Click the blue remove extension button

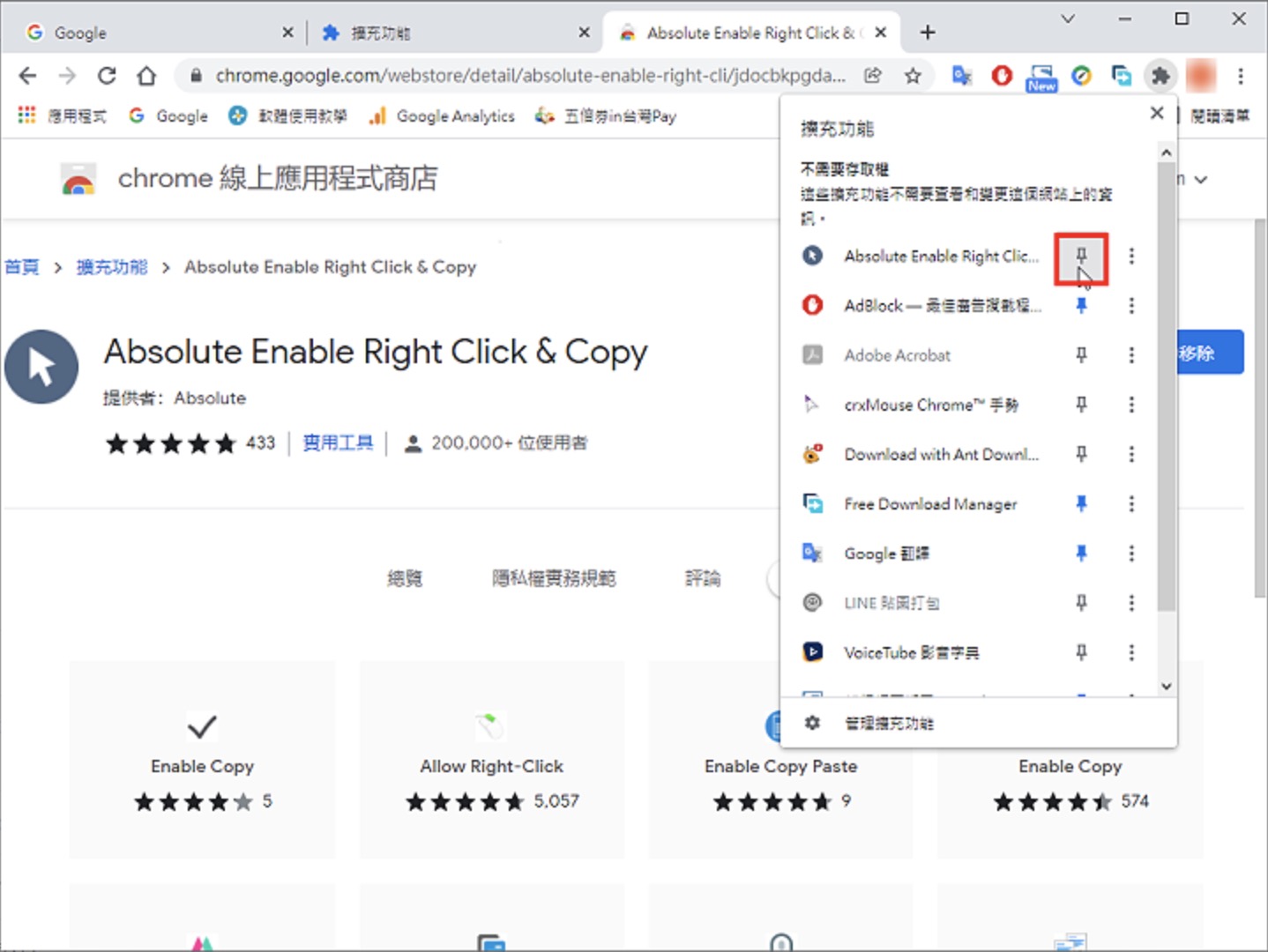pos(1210,353)
